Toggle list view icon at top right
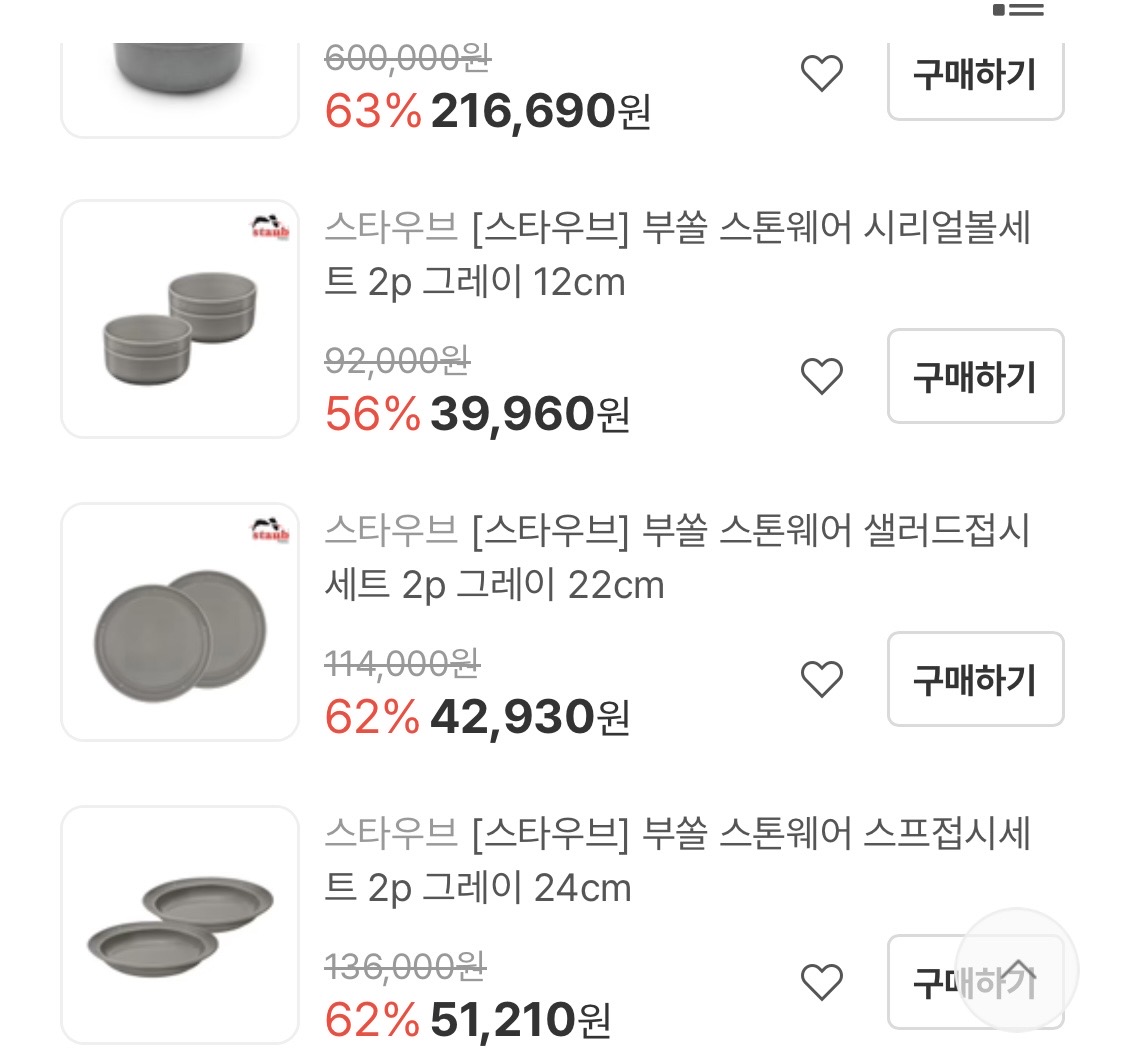The width and height of the screenshot is (1125, 1048). click(1019, 10)
